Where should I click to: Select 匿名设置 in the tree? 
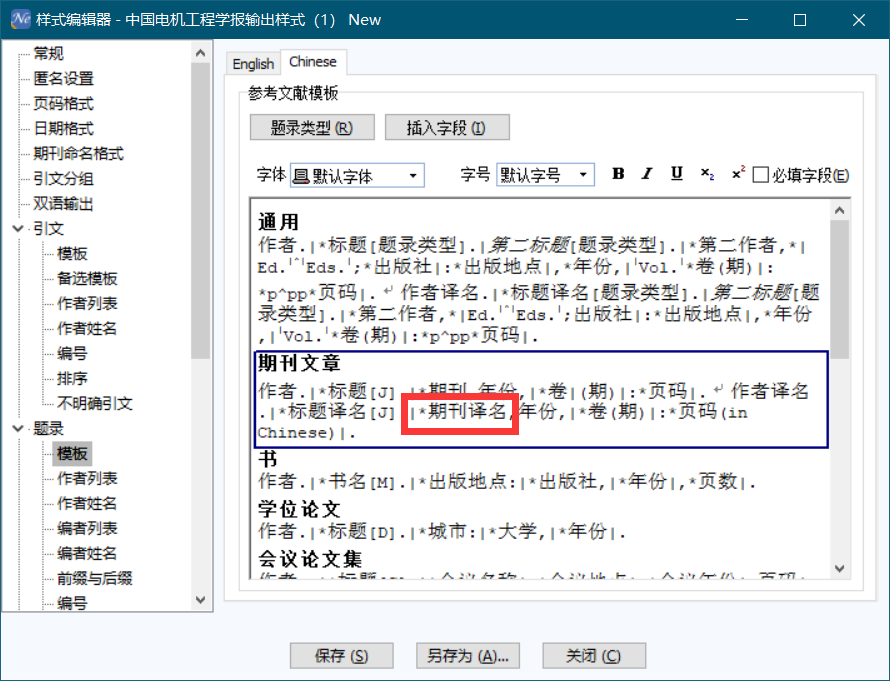tap(63, 78)
